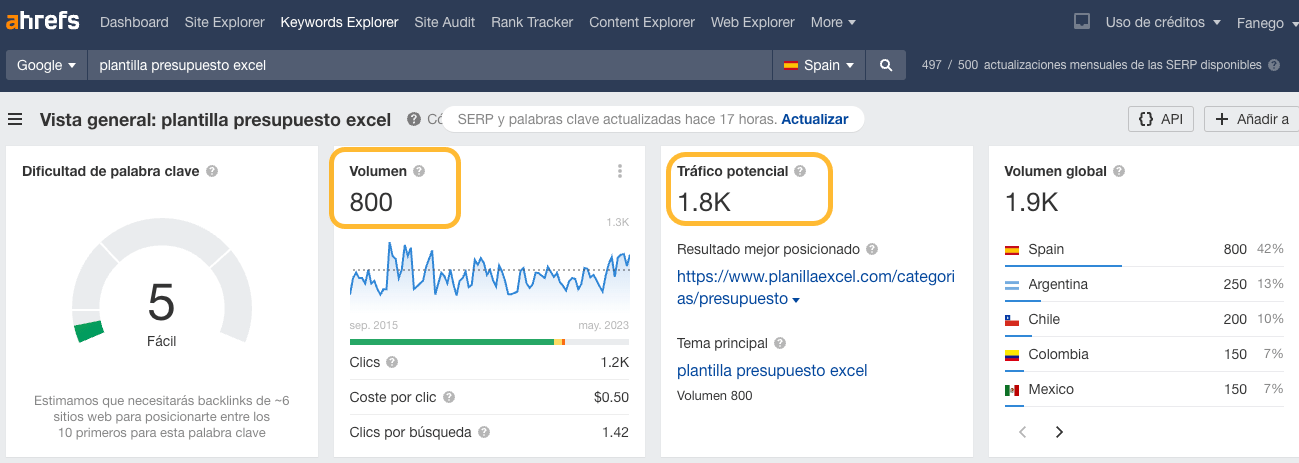Click help icon next to Tema principal
This screenshot has width=1299, height=463.
pos(780,343)
